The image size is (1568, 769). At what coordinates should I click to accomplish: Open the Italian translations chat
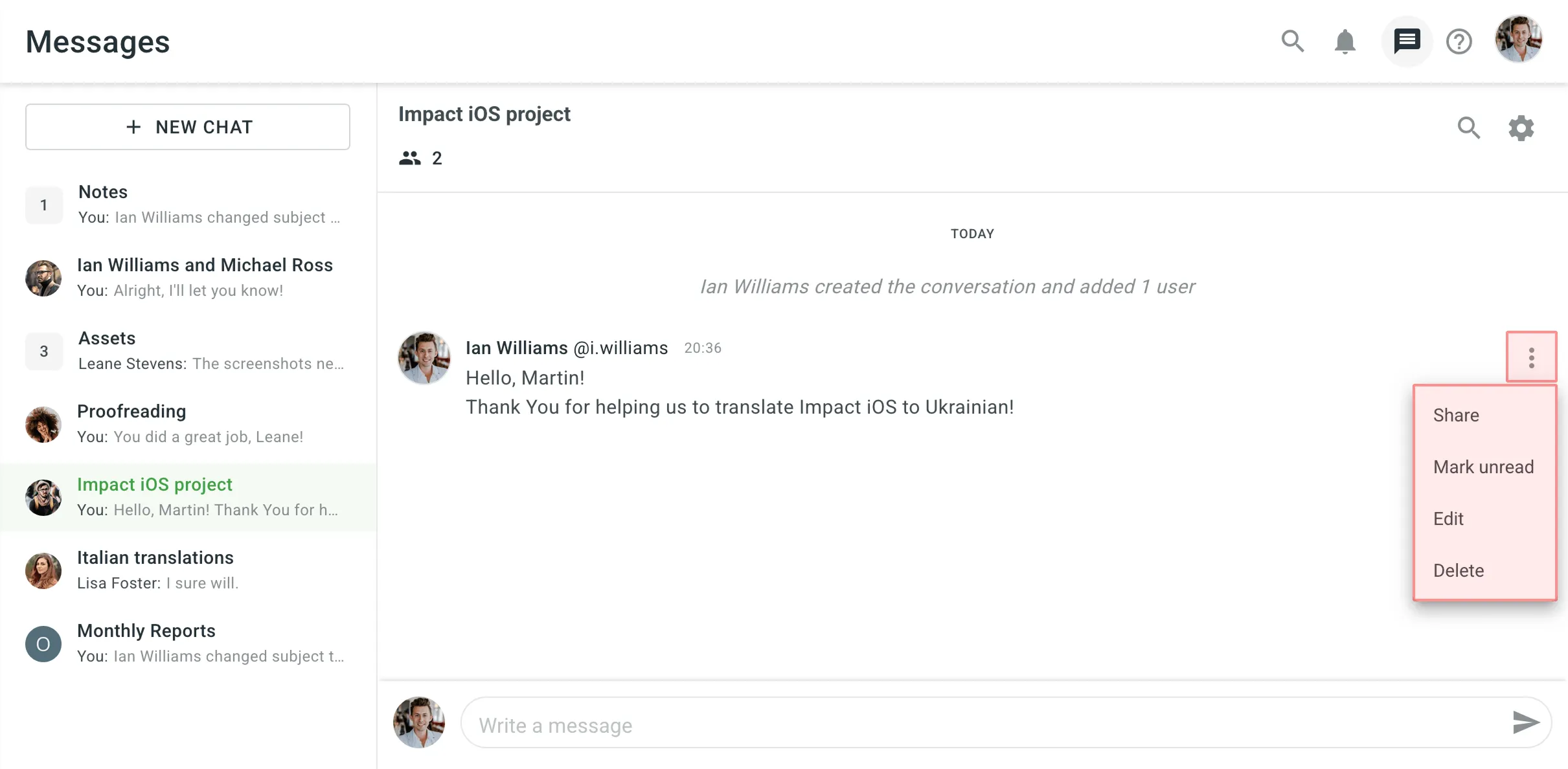pyautogui.click(x=188, y=570)
